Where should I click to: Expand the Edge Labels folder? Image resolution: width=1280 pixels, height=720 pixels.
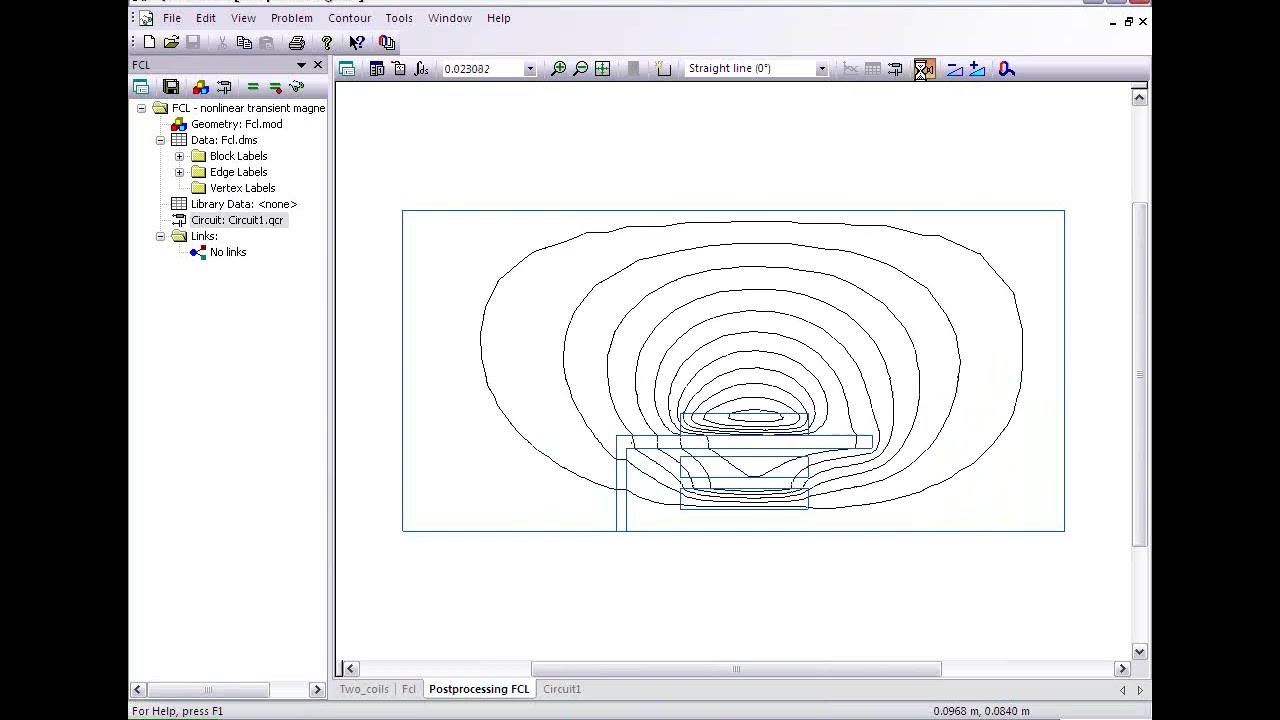[179, 172]
